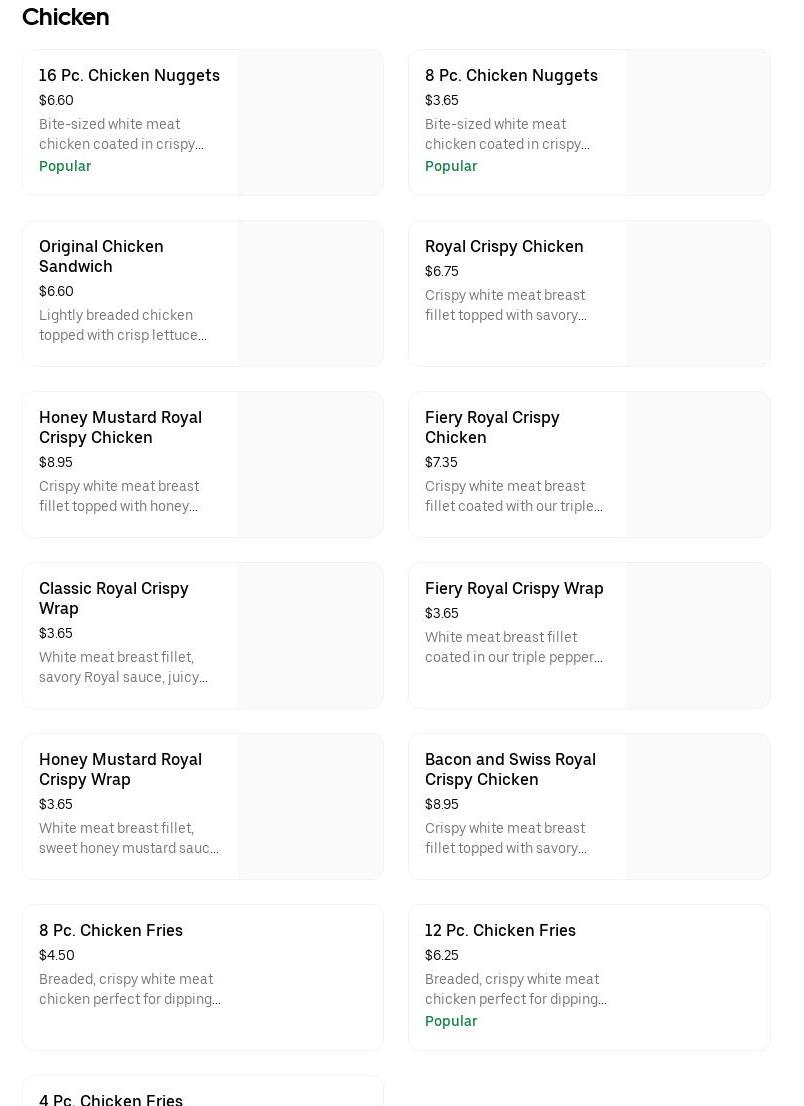Select the Fiery Royal Crispy Chicken item
804x1106 pixels.
coord(590,465)
